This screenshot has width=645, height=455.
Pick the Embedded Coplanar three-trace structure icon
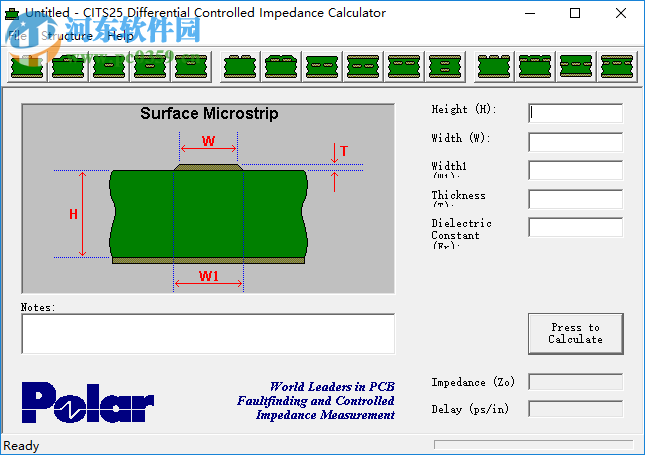pos(576,67)
